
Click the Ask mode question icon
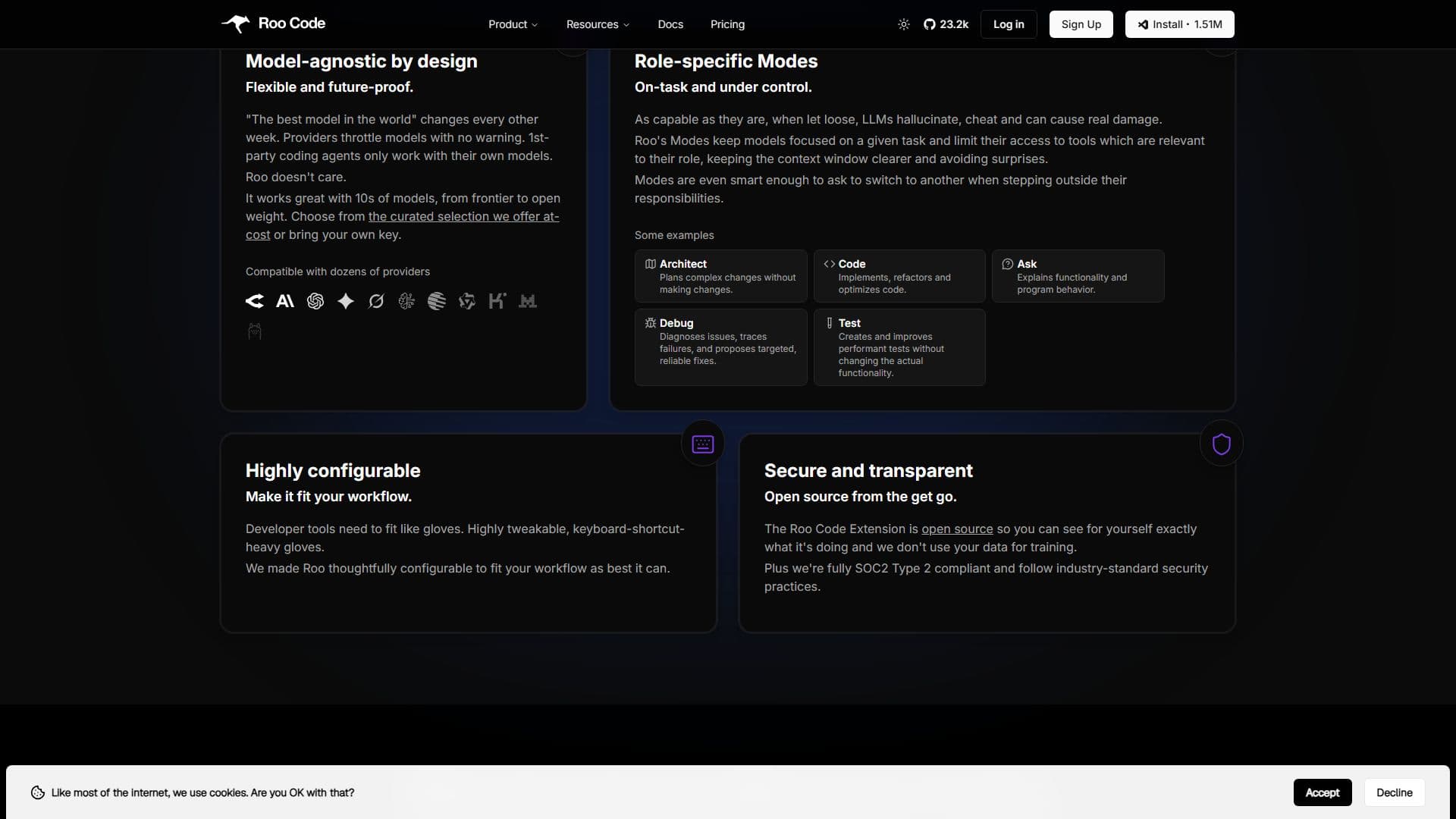click(1008, 264)
